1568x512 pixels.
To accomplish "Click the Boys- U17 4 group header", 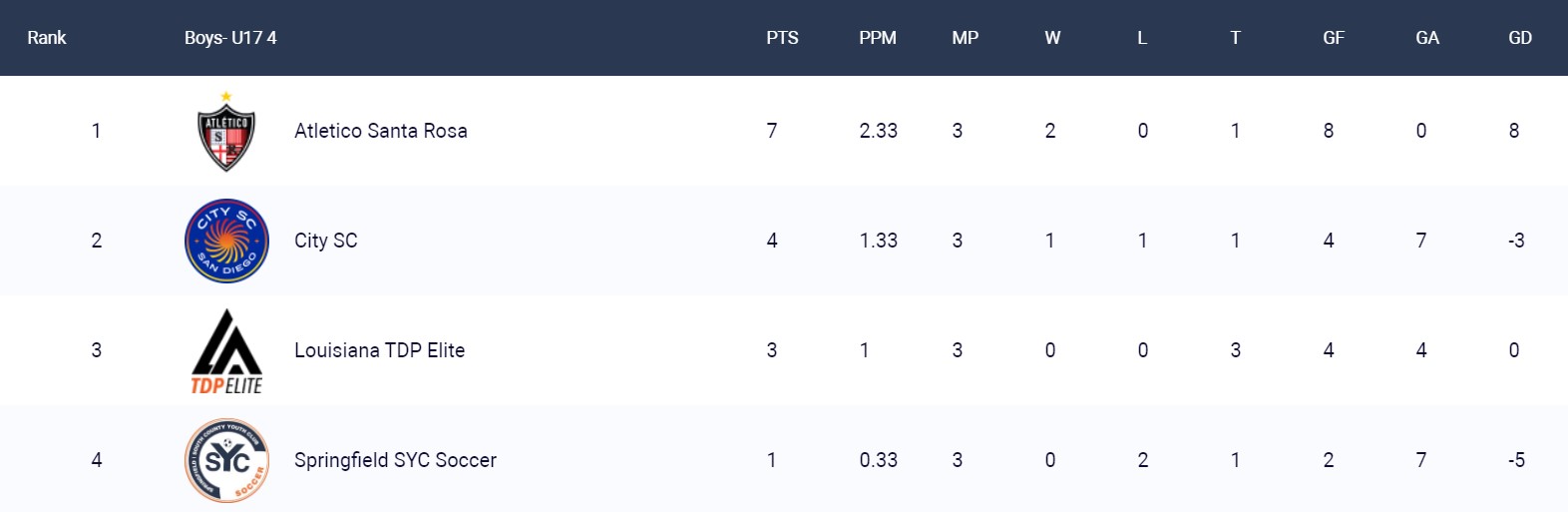I will click(230, 38).
